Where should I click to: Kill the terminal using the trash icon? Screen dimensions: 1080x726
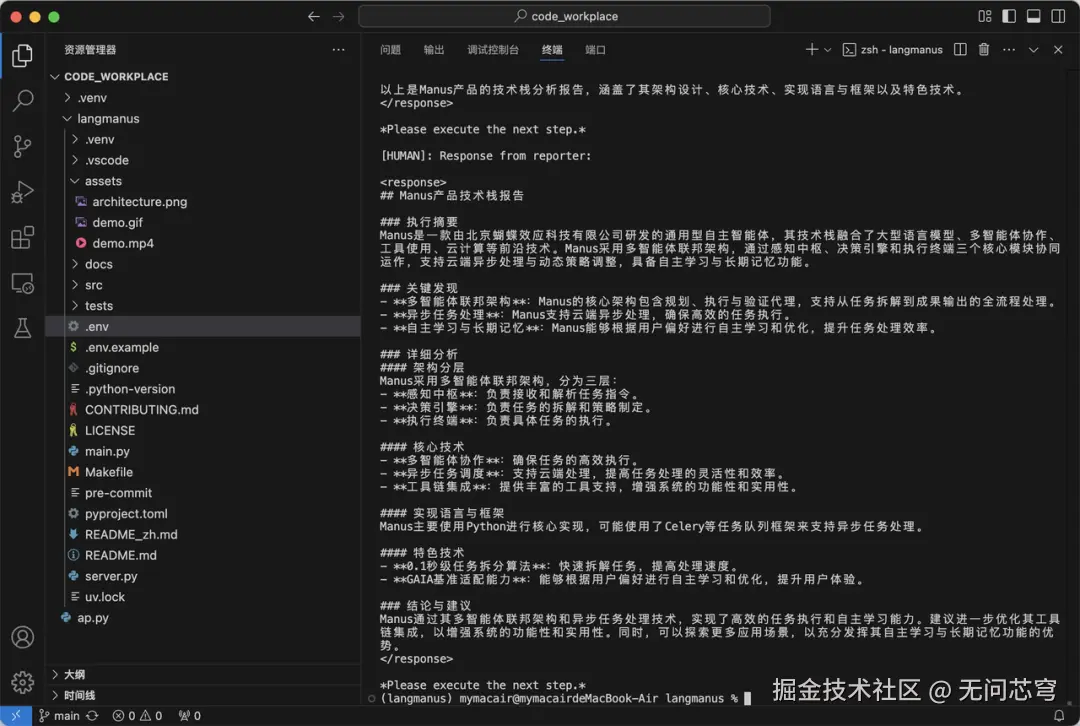click(x=985, y=49)
